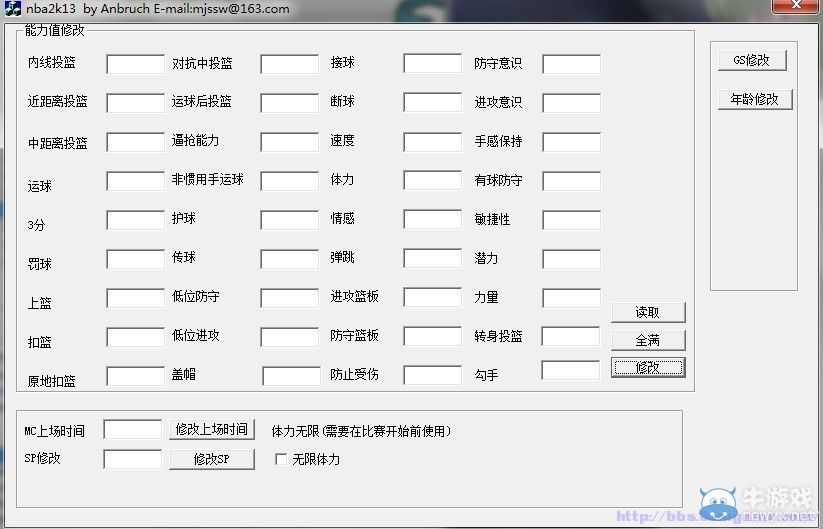
Task: Select the 体力 input field
Action: coord(432,181)
